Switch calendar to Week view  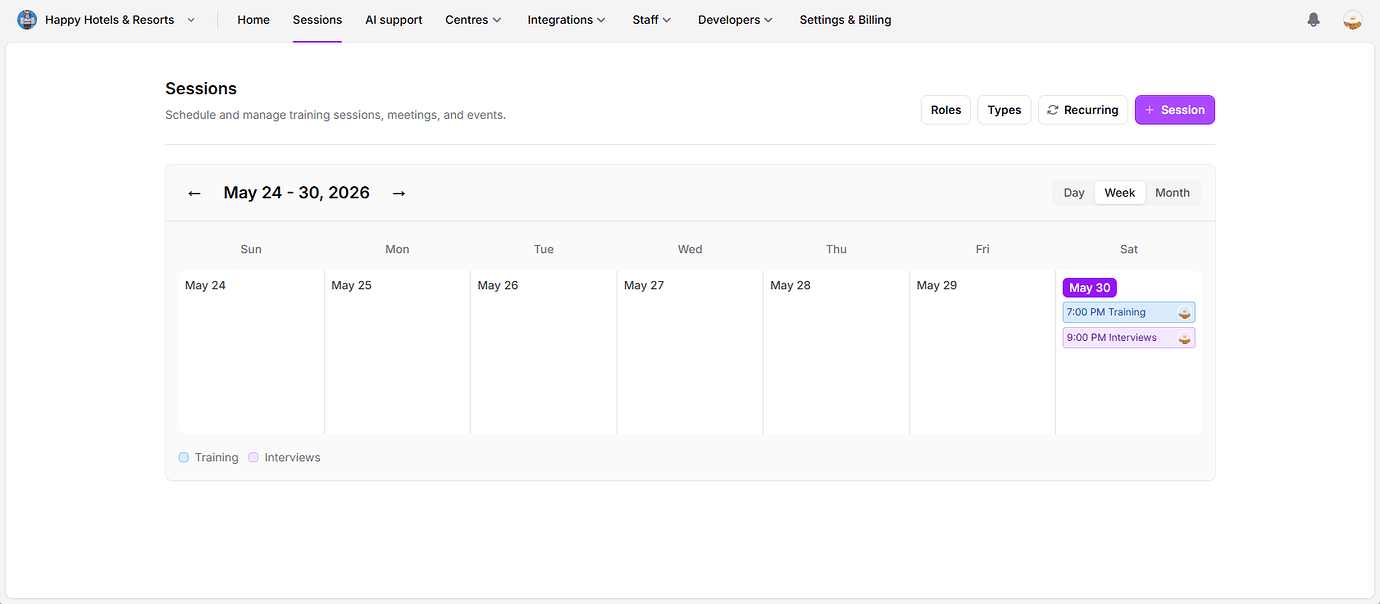pyautogui.click(x=1120, y=193)
